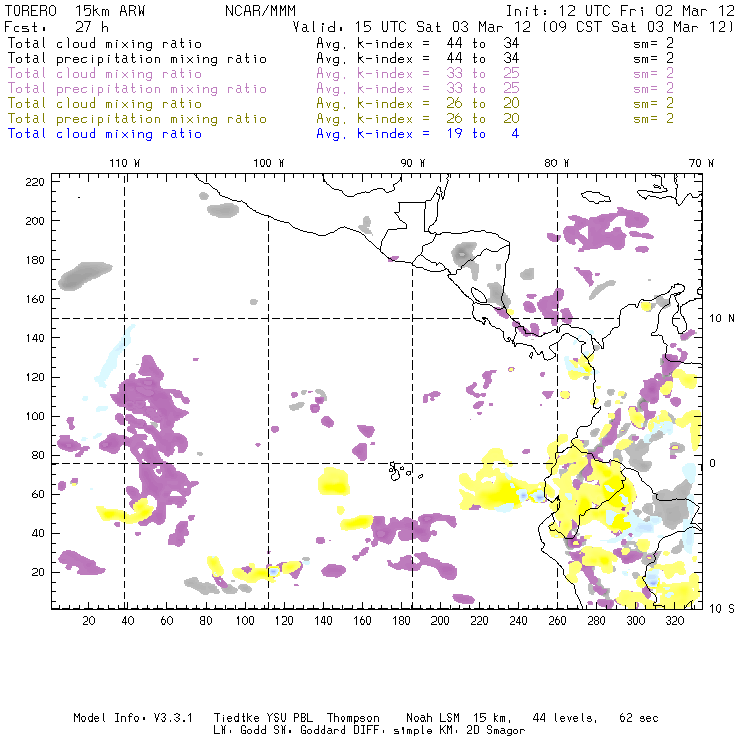Select the 'Valid: 15 UTC Sat 03 Mar 12' text

pyautogui.click(x=412, y=27)
